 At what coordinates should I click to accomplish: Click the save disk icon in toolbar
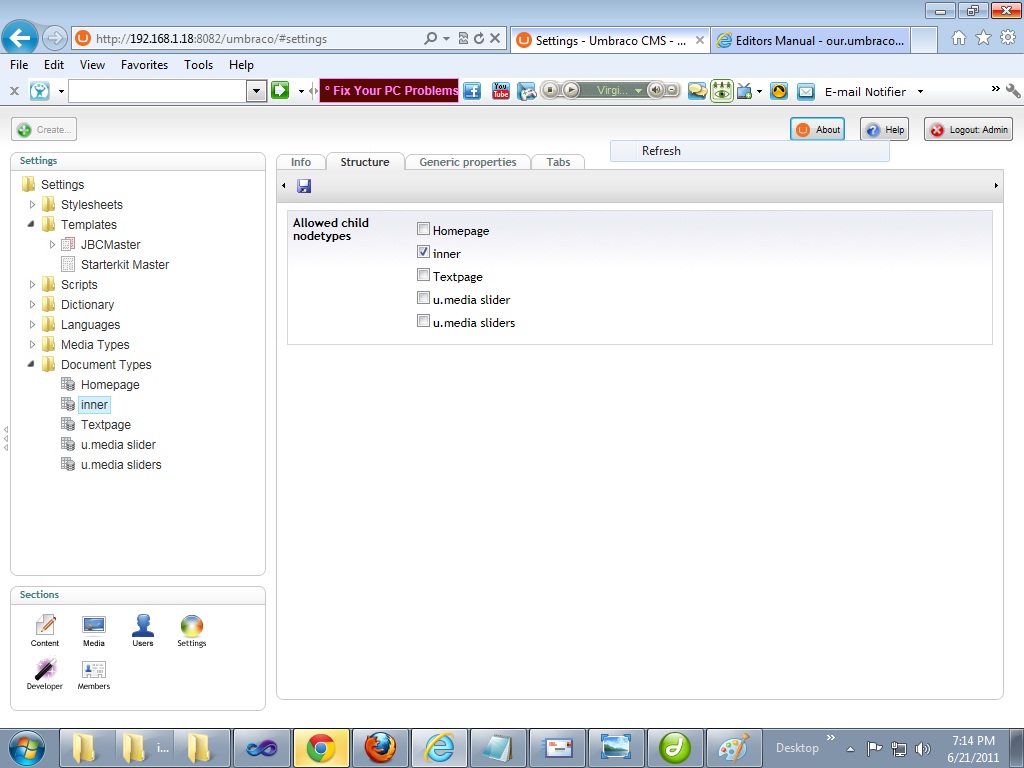point(304,186)
